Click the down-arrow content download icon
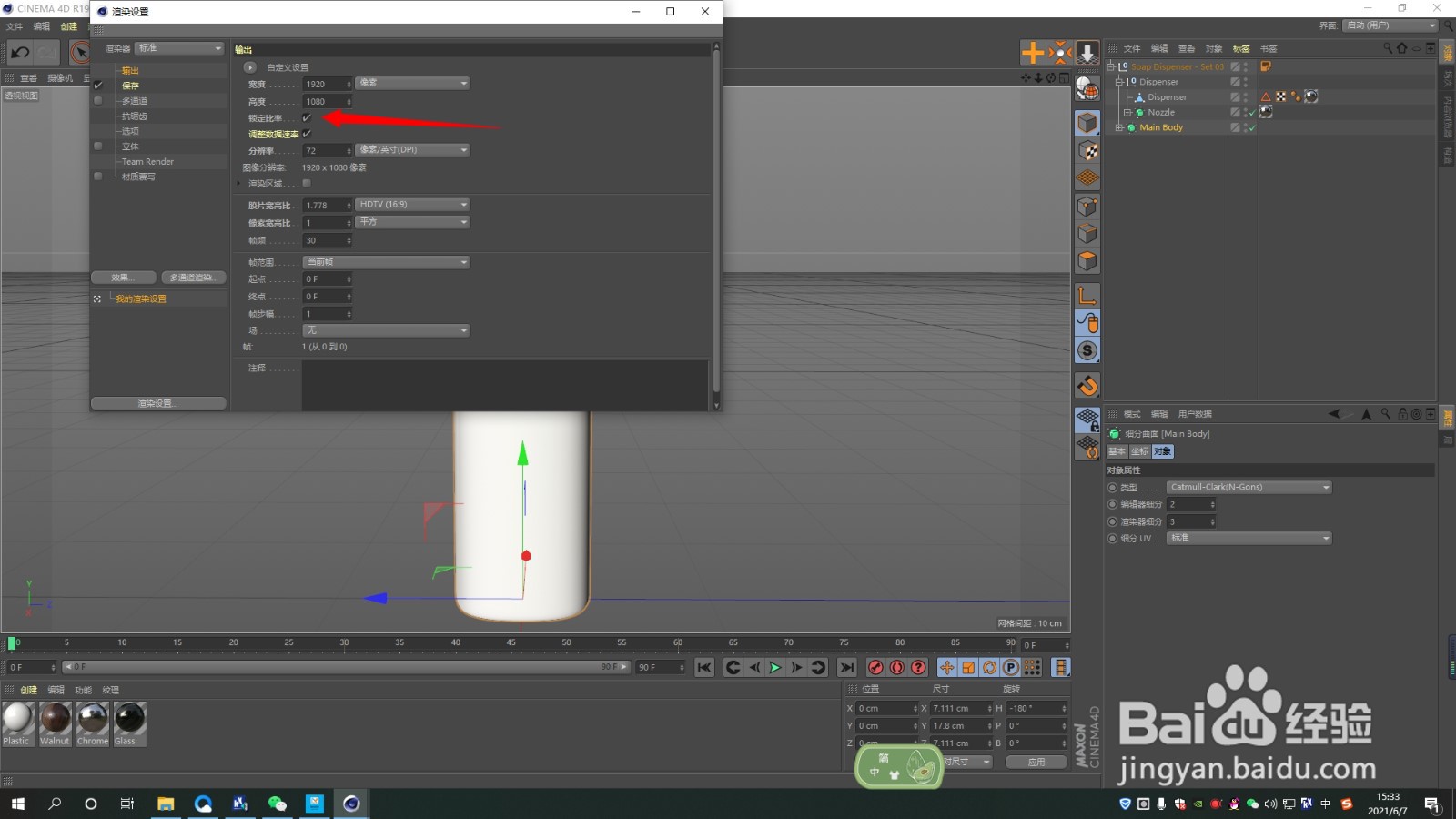This screenshot has height=819, width=1456. [1087, 53]
